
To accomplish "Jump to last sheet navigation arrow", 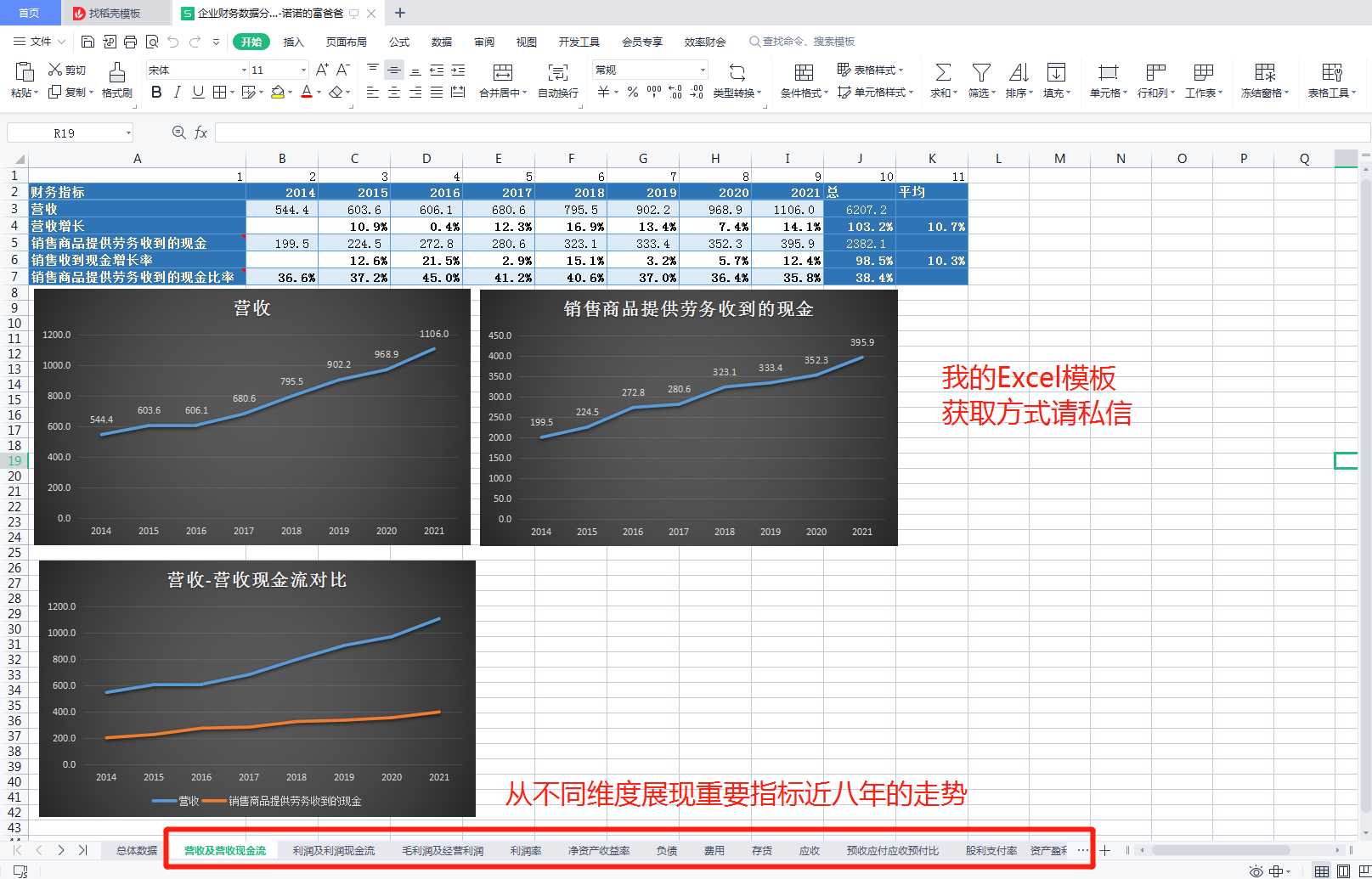I will coord(83,850).
